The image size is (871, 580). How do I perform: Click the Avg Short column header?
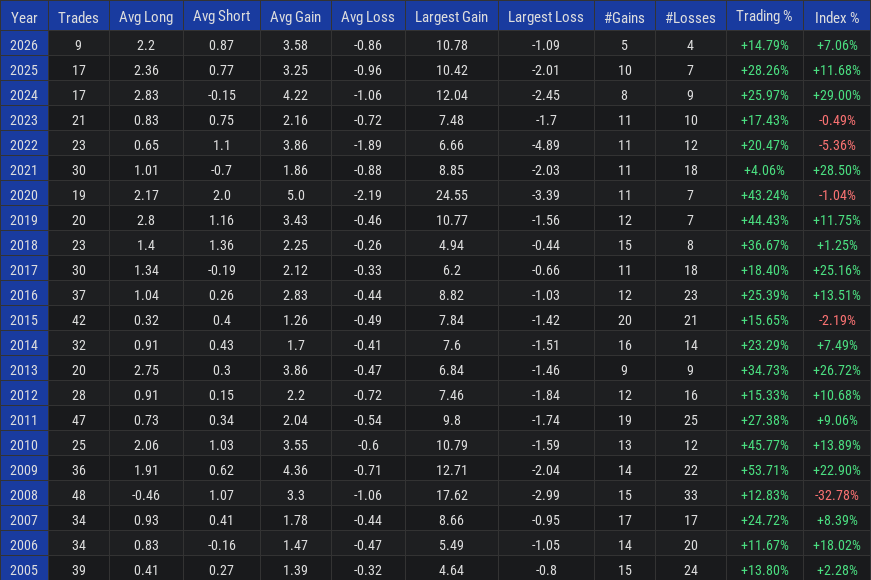click(222, 16)
